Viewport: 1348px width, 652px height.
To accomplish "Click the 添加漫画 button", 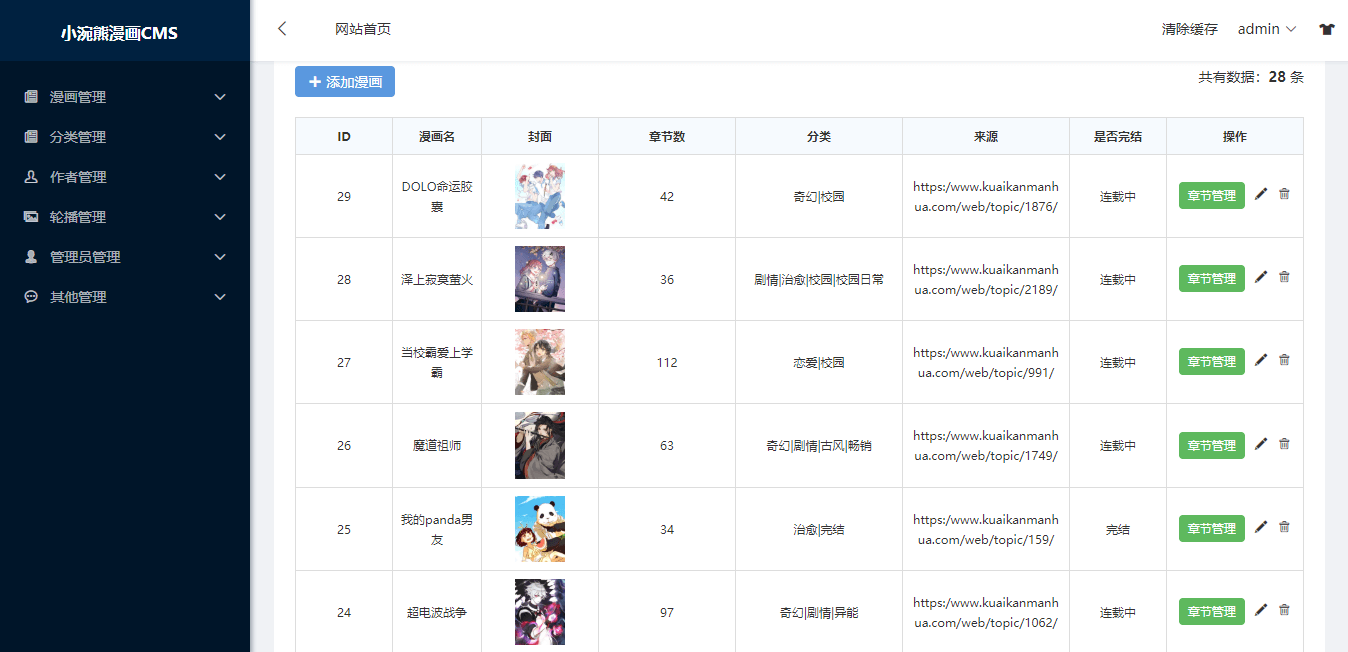I will (345, 82).
